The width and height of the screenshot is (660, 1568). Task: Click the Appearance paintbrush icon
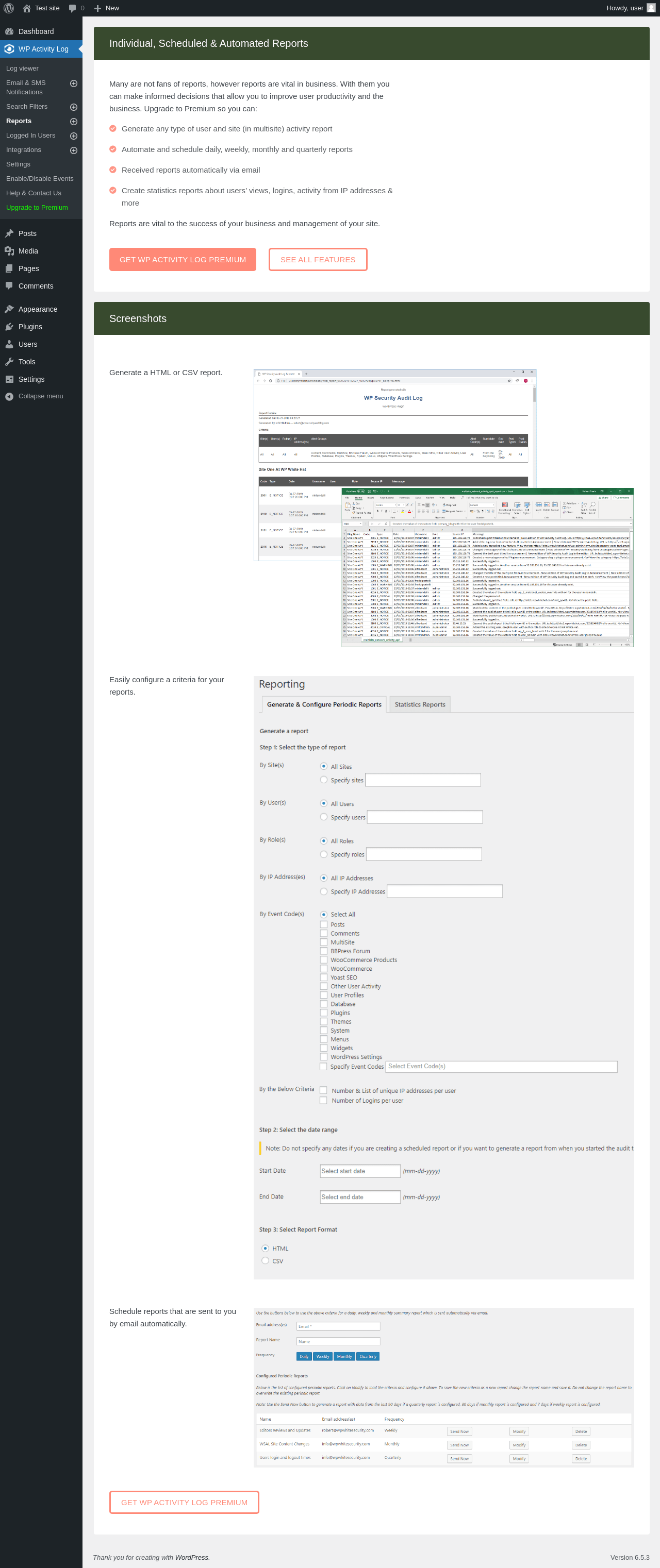click(9, 309)
